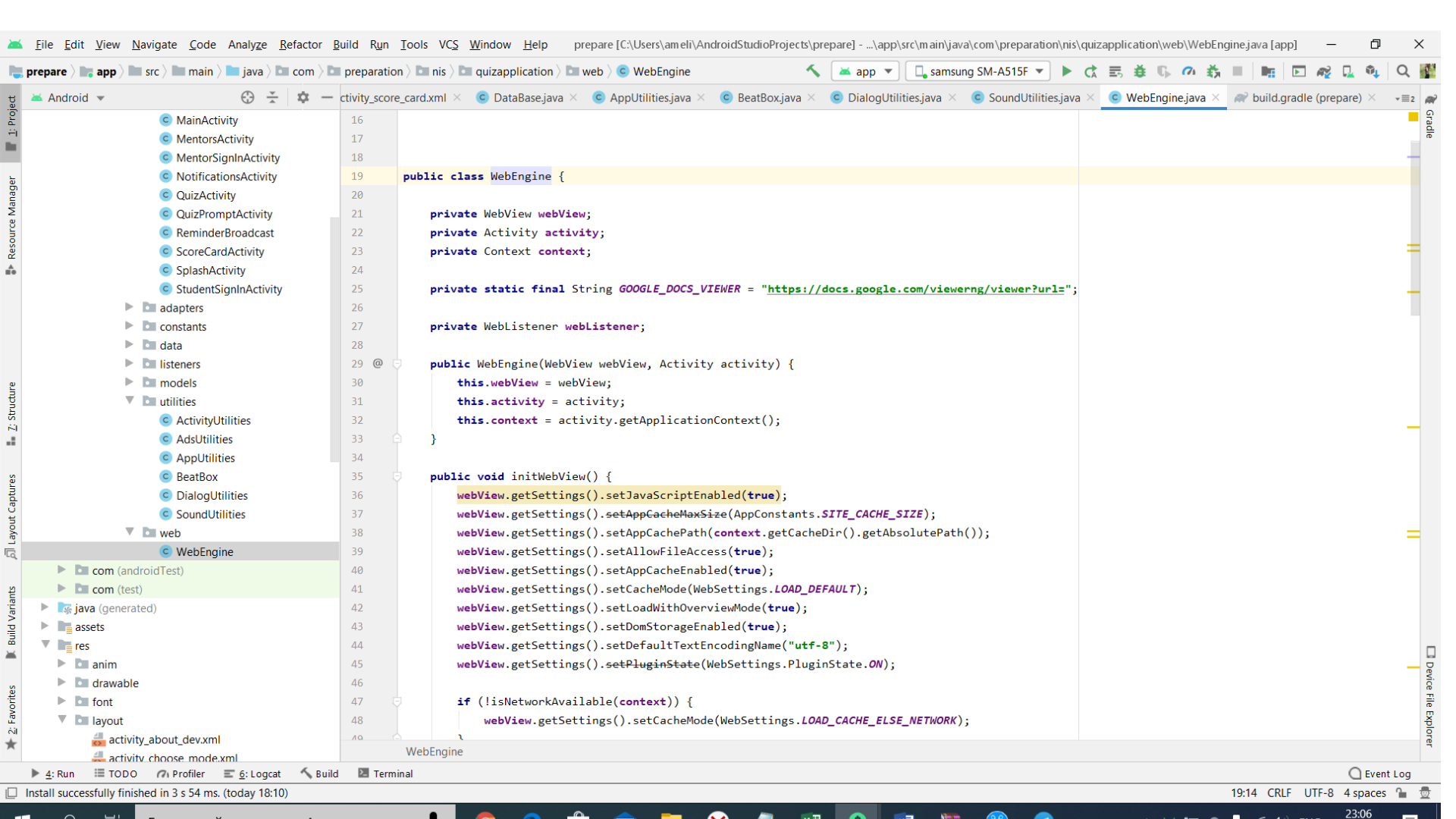Open the app run configuration dropdown

[x=866, y=71]
